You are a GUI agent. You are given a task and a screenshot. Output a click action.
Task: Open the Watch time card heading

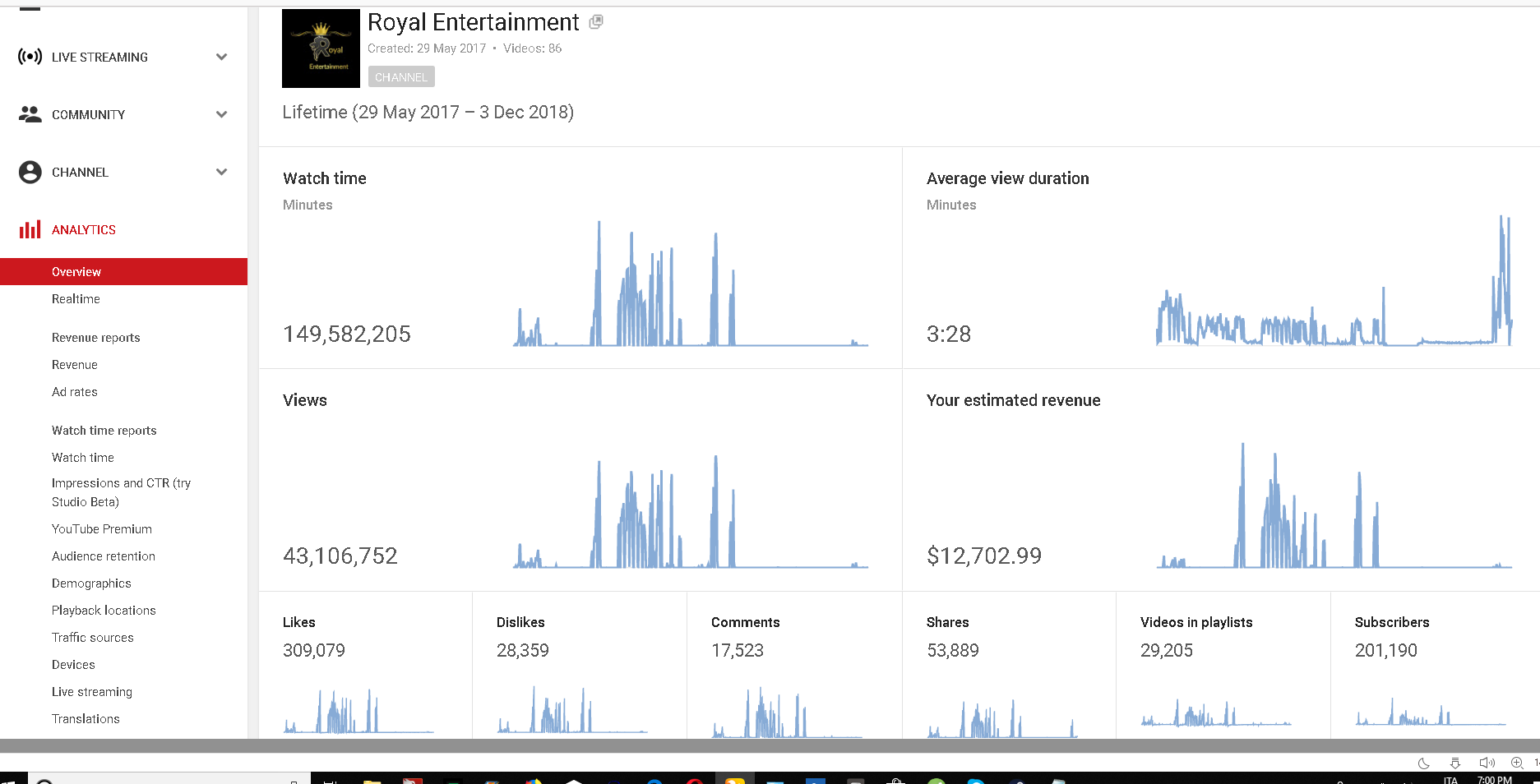coord(325,178)
